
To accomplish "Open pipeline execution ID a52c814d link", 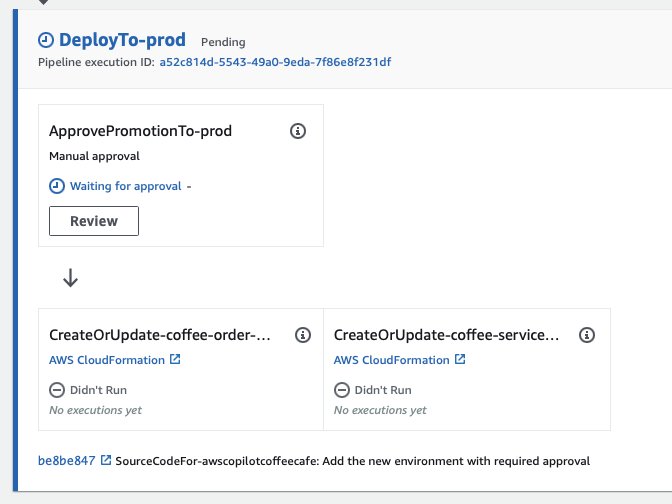I will (x=275, y=62).
